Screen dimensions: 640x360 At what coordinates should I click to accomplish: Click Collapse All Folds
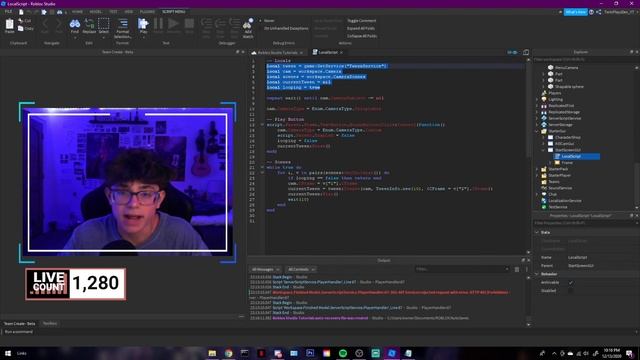(362, 36)
